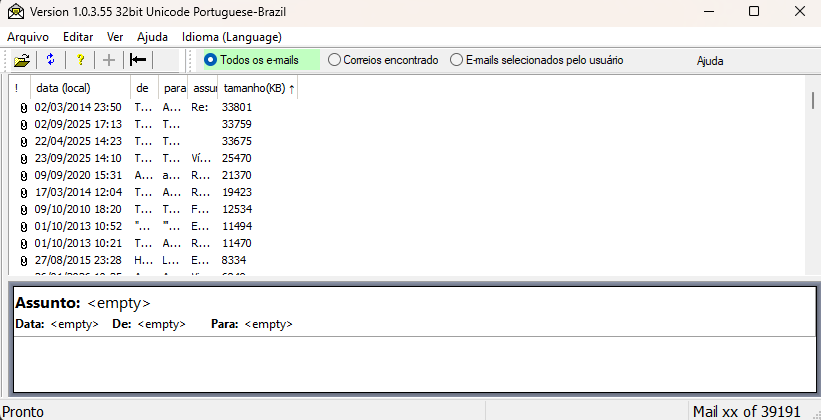Click the blue refresh arrows icon
821x420 pixels.
(50, 60)
